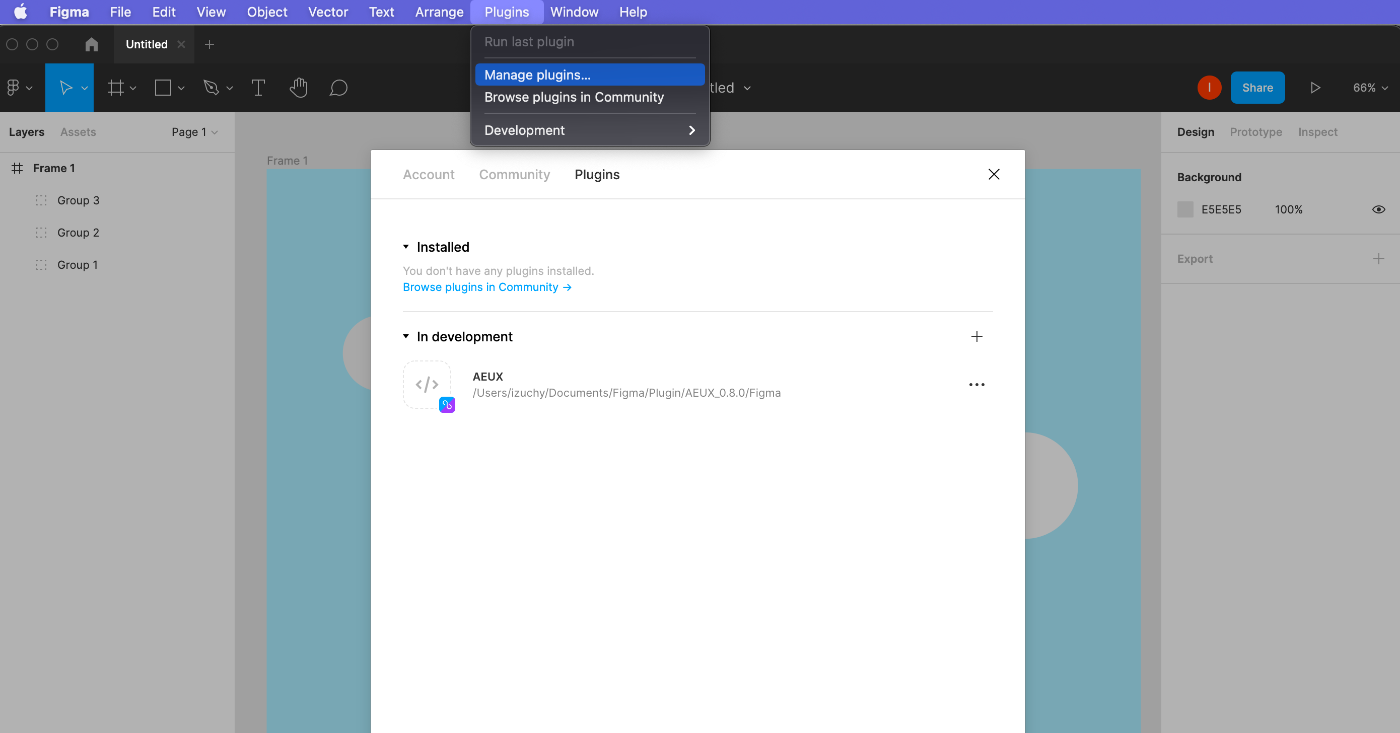The width and height of the screenshot is (1400, 733).
Task: Open the Help menu
Action: pyautogui.click(x=633, y=12)
